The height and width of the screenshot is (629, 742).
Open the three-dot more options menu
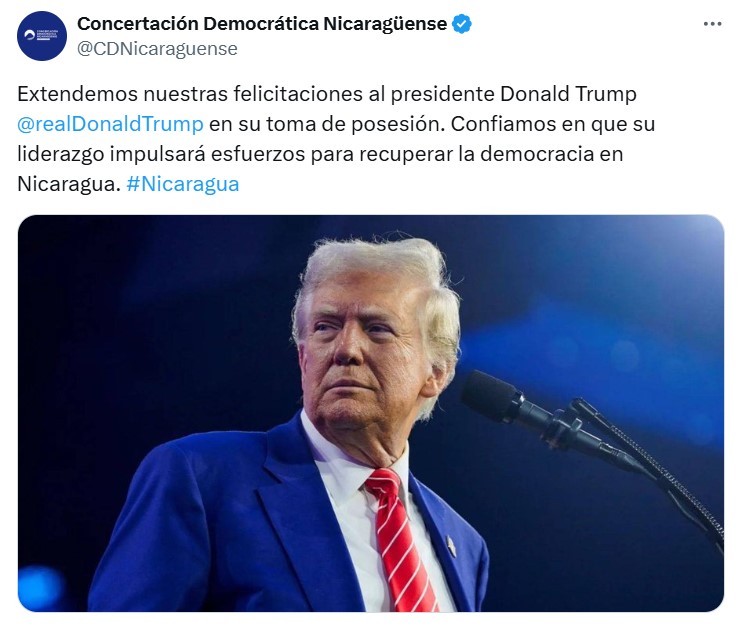click(712, 24)
